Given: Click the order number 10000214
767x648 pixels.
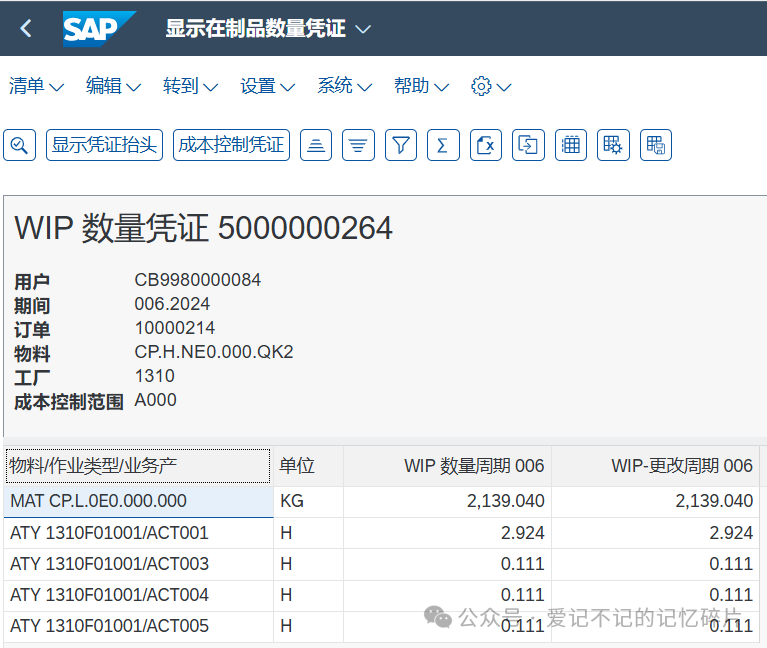Looking at the screenshot, I should tap(175, 328).
